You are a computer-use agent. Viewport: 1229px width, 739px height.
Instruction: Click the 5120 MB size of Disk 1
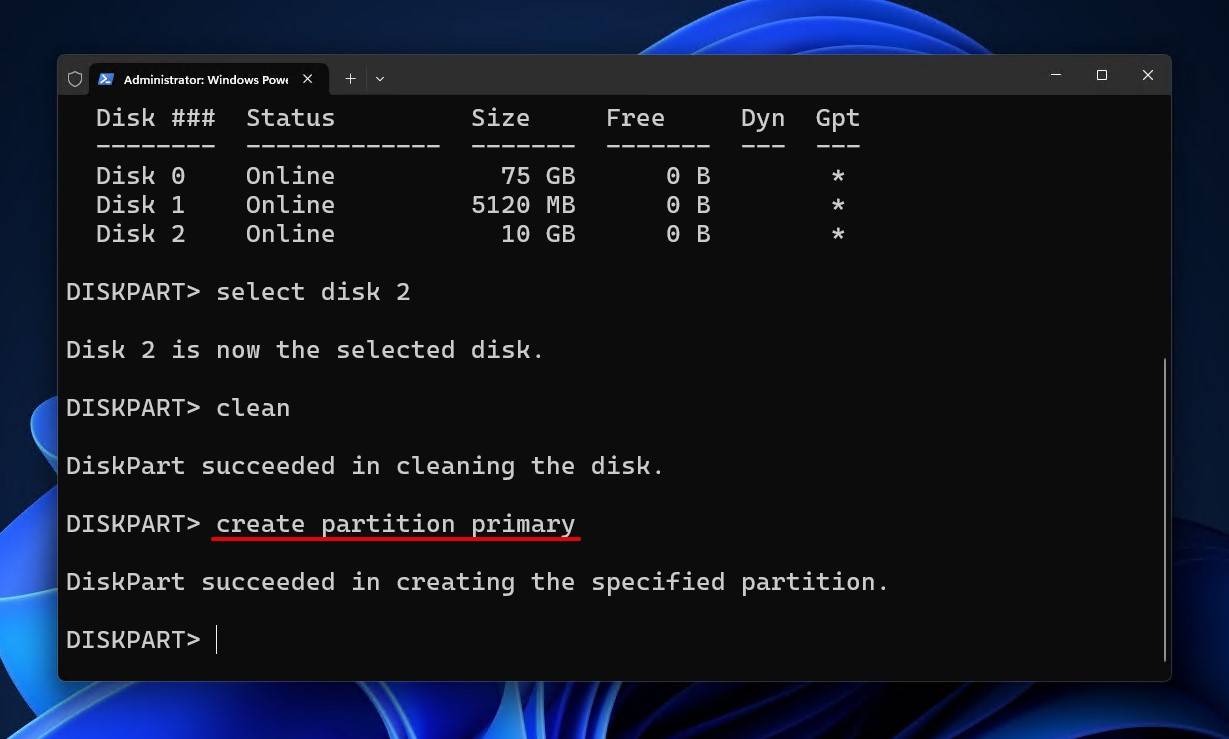point(523,205)
